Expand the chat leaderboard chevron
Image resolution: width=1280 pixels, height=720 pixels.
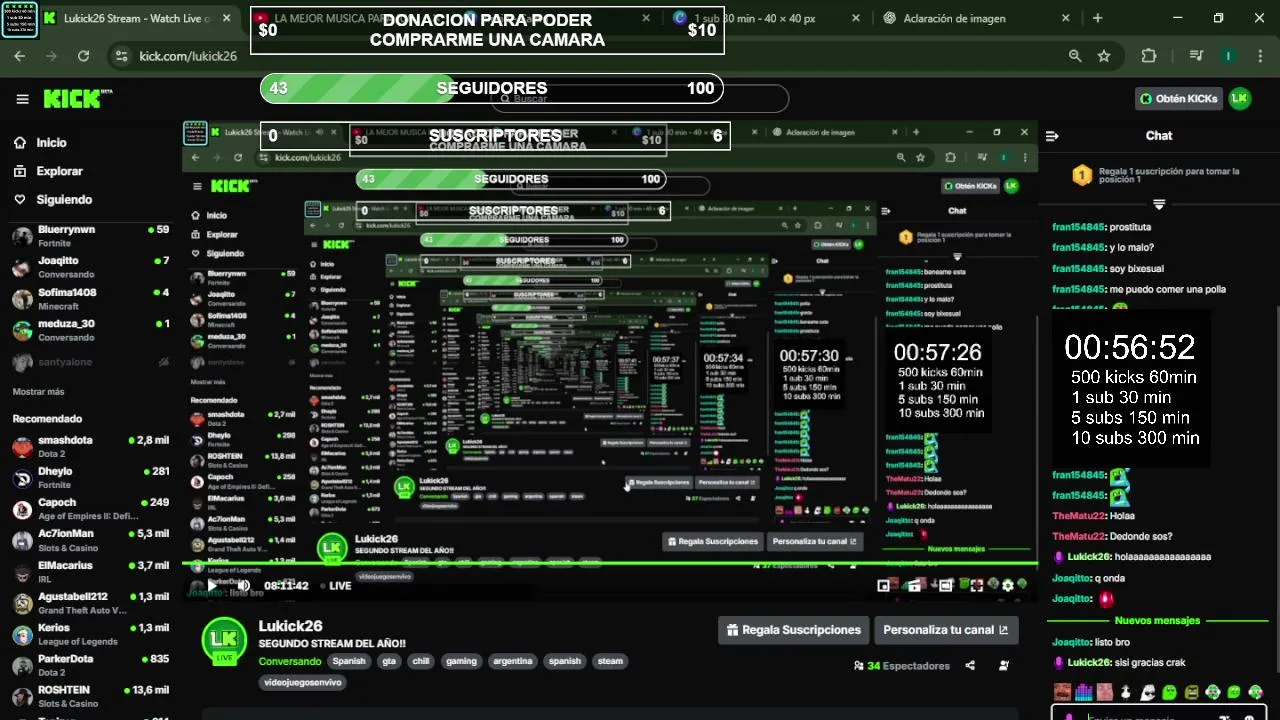1159,204
